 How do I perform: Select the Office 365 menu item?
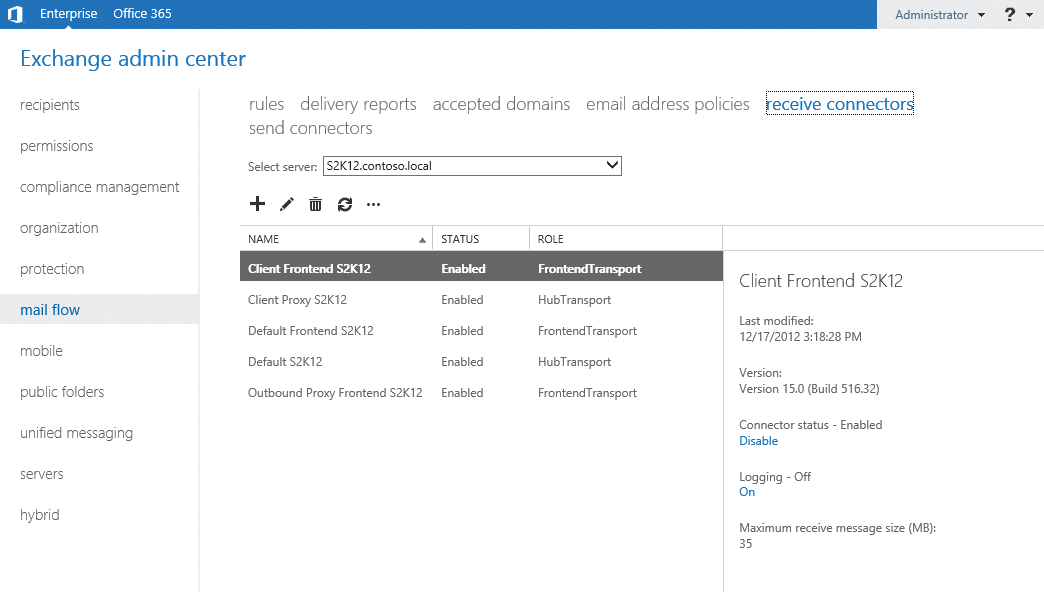tap(141, 14)
